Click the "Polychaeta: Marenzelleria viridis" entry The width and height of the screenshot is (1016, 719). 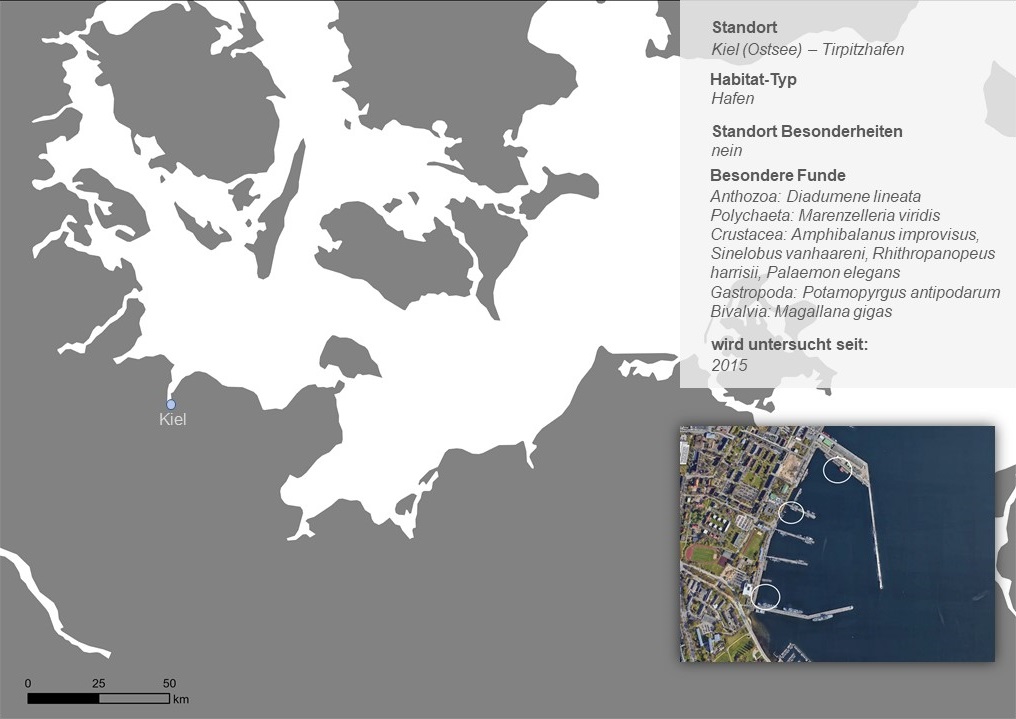point(825,215)
